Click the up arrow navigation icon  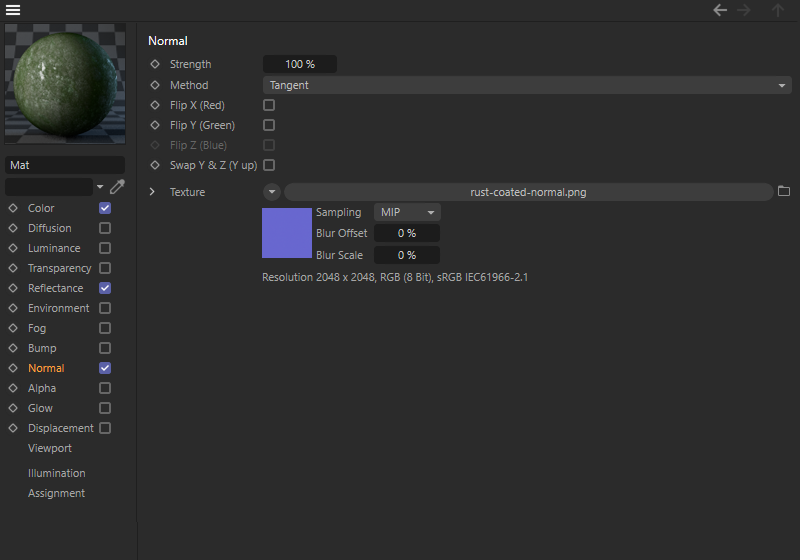[777, 10]
